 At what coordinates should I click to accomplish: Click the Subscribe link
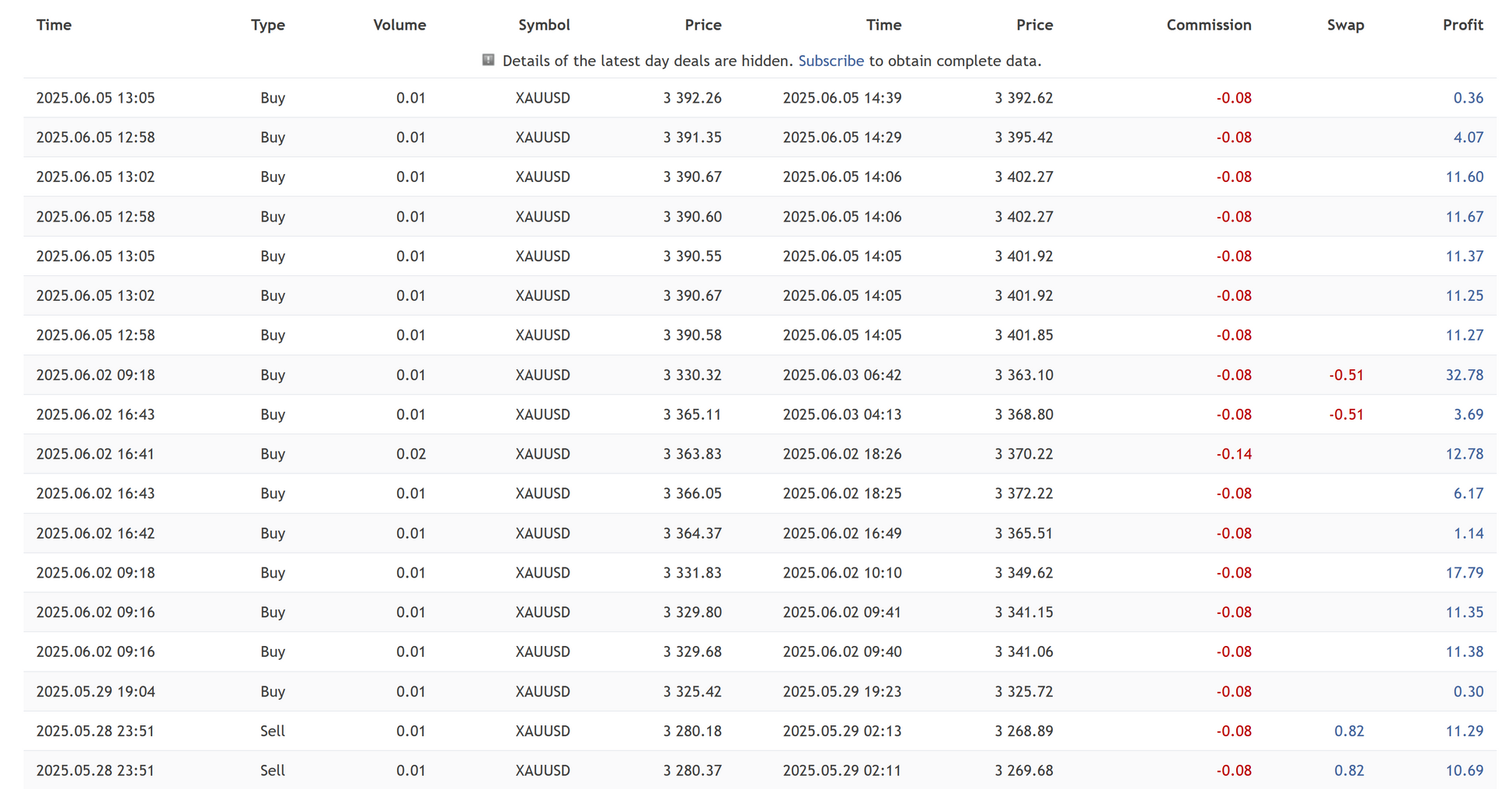[830, 61]
